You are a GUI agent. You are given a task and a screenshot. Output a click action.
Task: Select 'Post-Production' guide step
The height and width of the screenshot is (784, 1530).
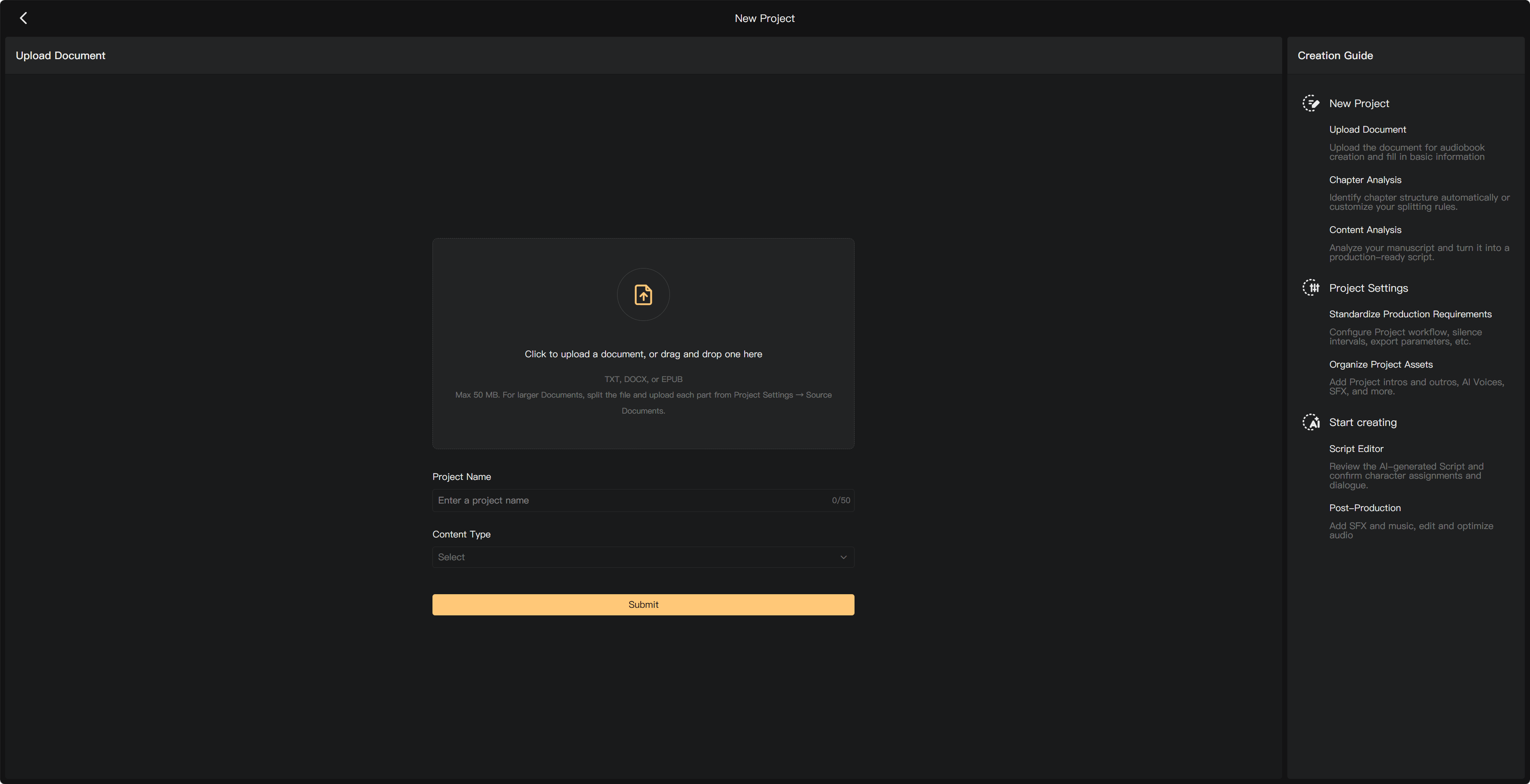click(1365, 508)
